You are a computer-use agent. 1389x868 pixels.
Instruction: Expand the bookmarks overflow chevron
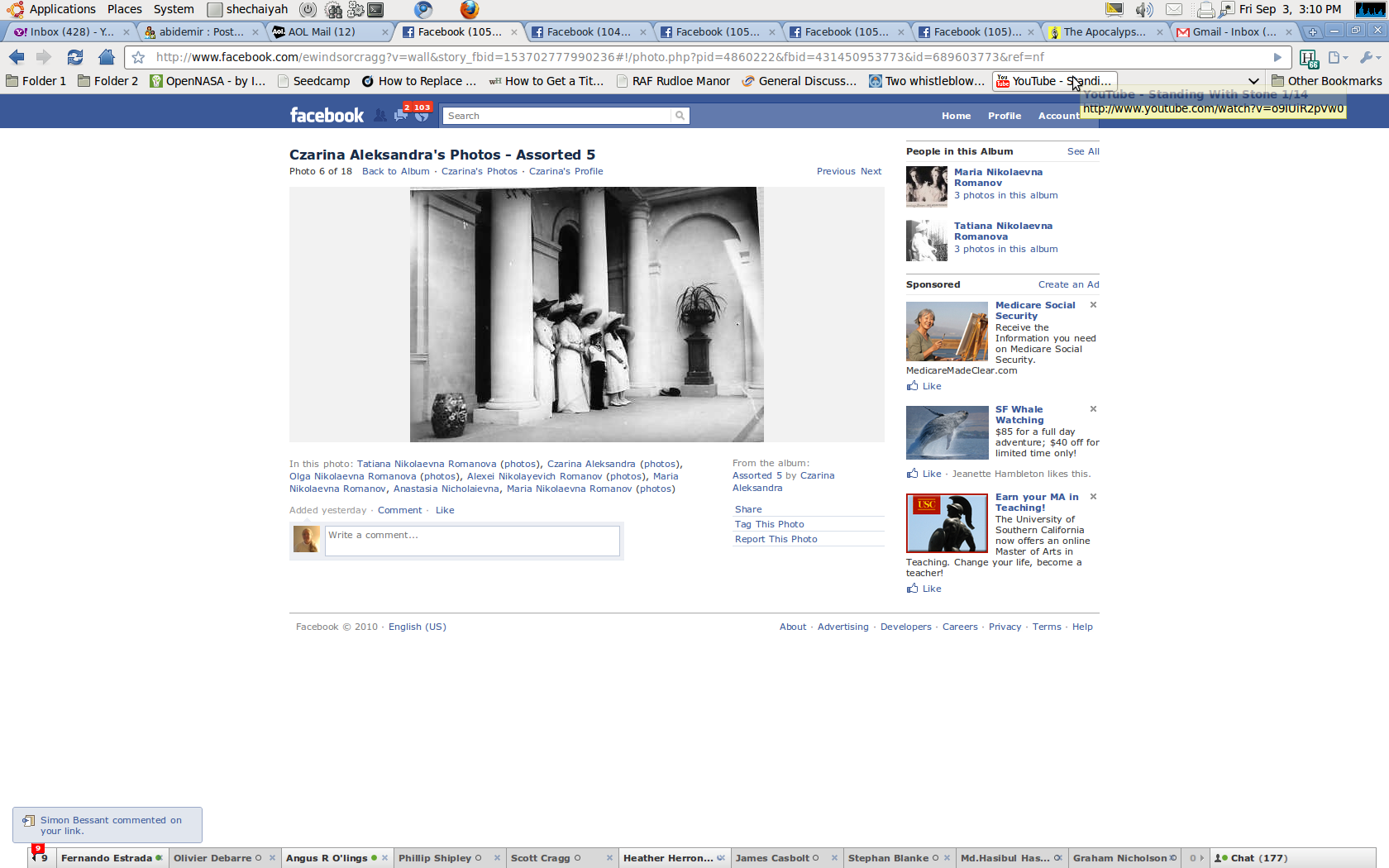1253,81
